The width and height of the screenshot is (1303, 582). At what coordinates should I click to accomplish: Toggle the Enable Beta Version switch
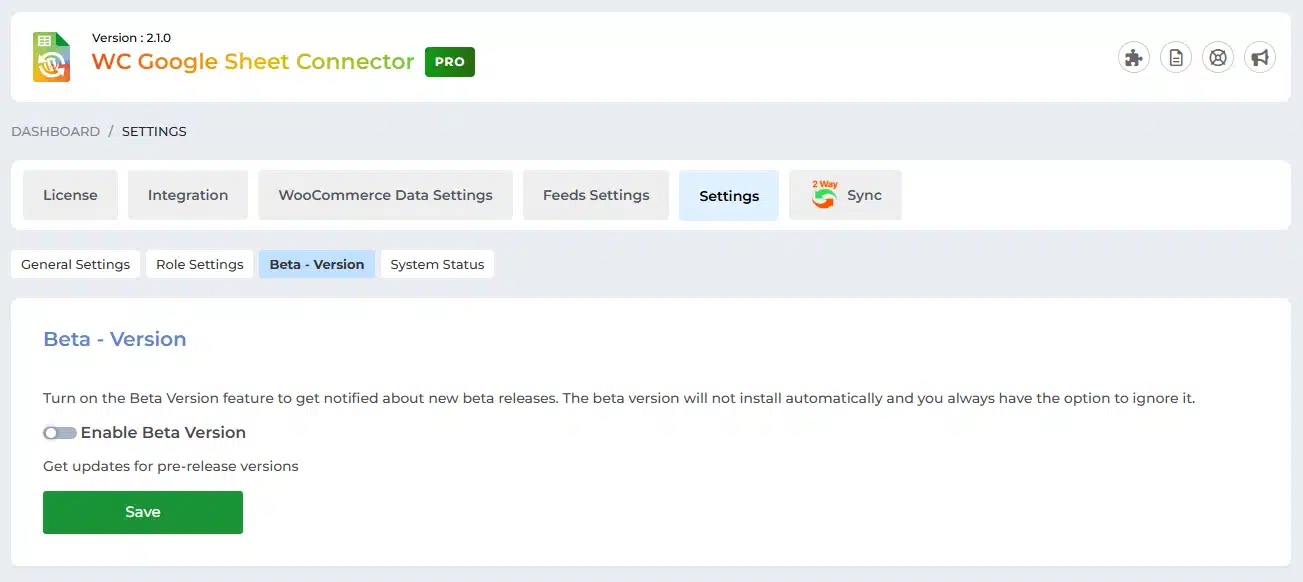(60, 433)
